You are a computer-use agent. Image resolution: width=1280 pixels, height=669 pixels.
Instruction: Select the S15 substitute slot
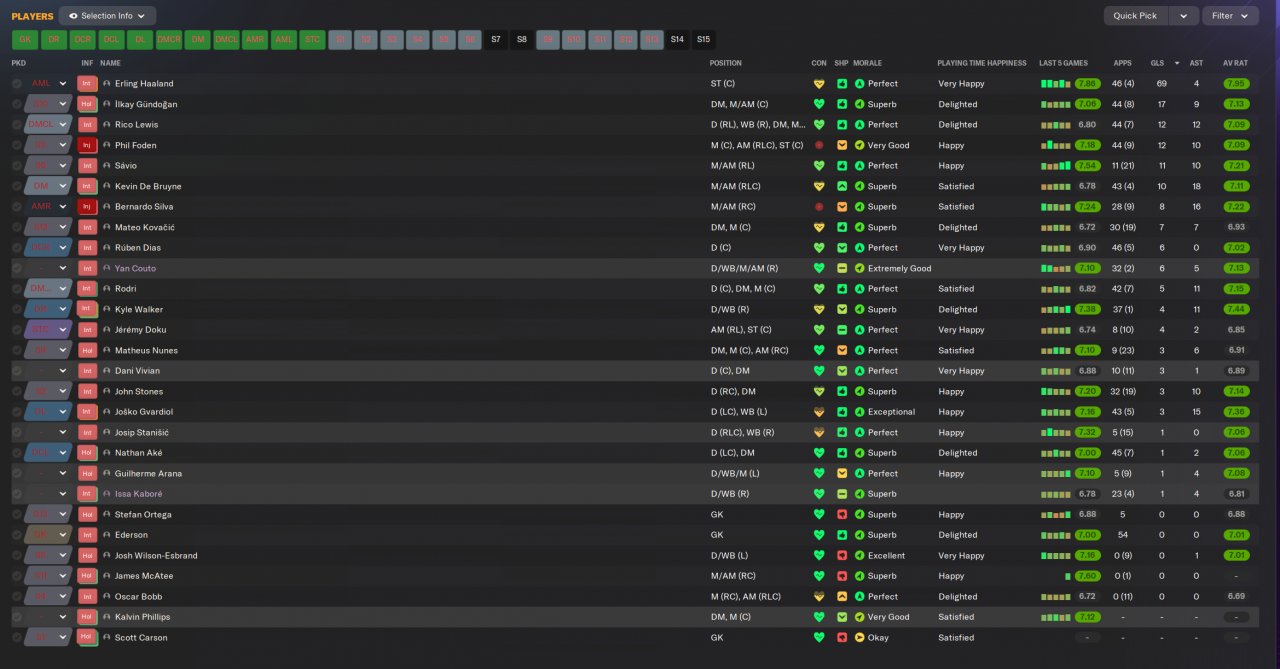pyautogui.click(x=704, y=40)
